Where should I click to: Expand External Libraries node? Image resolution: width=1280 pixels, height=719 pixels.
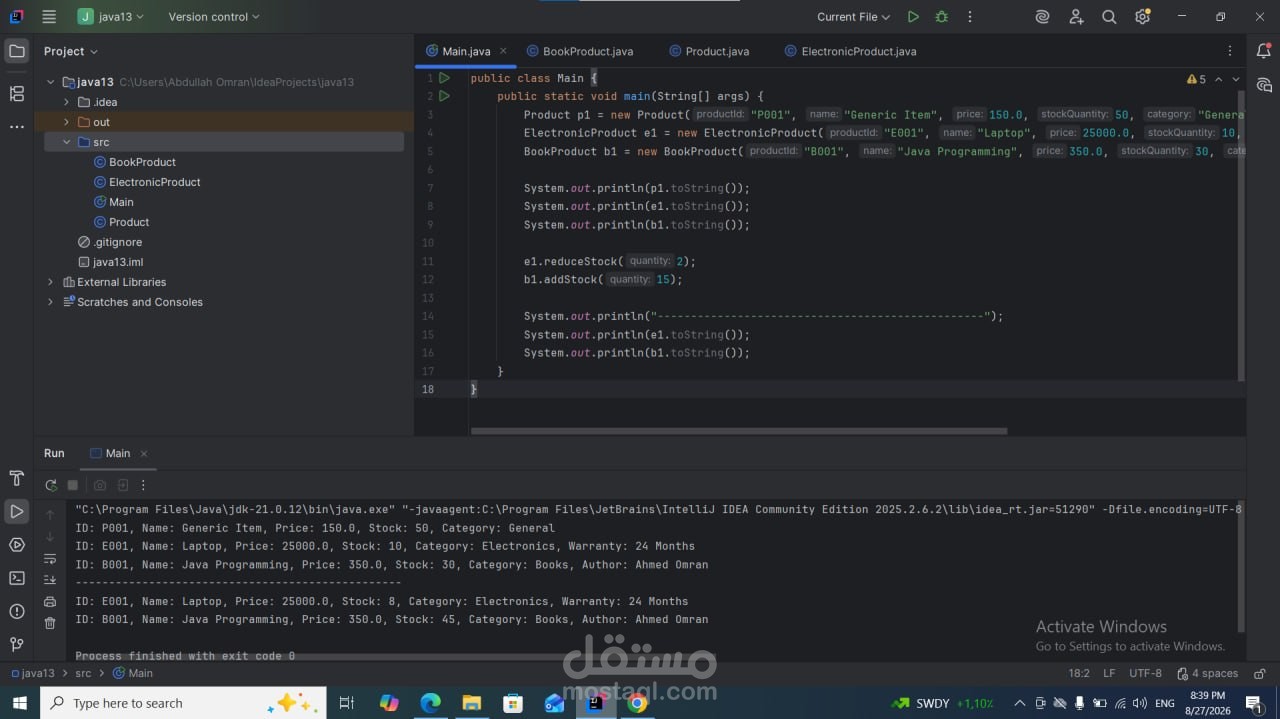51,282
